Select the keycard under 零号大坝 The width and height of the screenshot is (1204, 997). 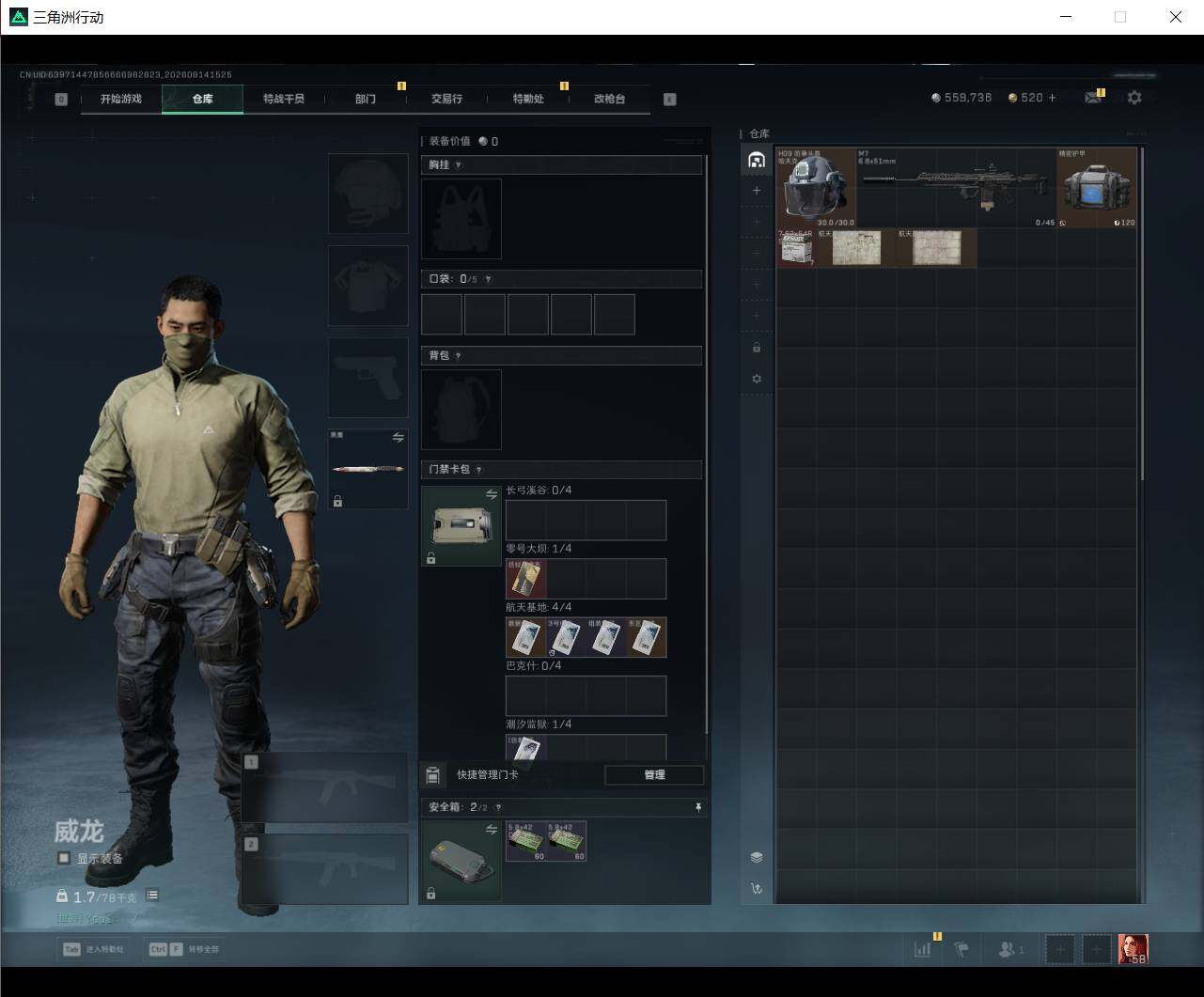coord(526,579)
